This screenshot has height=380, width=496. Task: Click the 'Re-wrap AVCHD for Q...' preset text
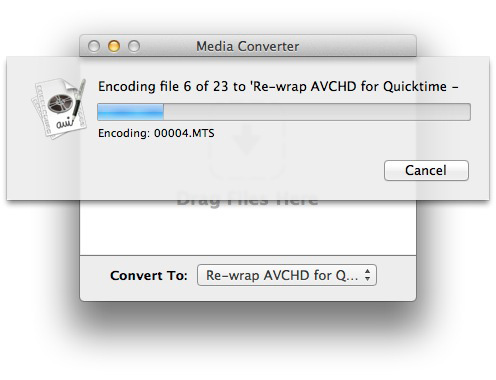pyautogui.click(x=282, y=275)
